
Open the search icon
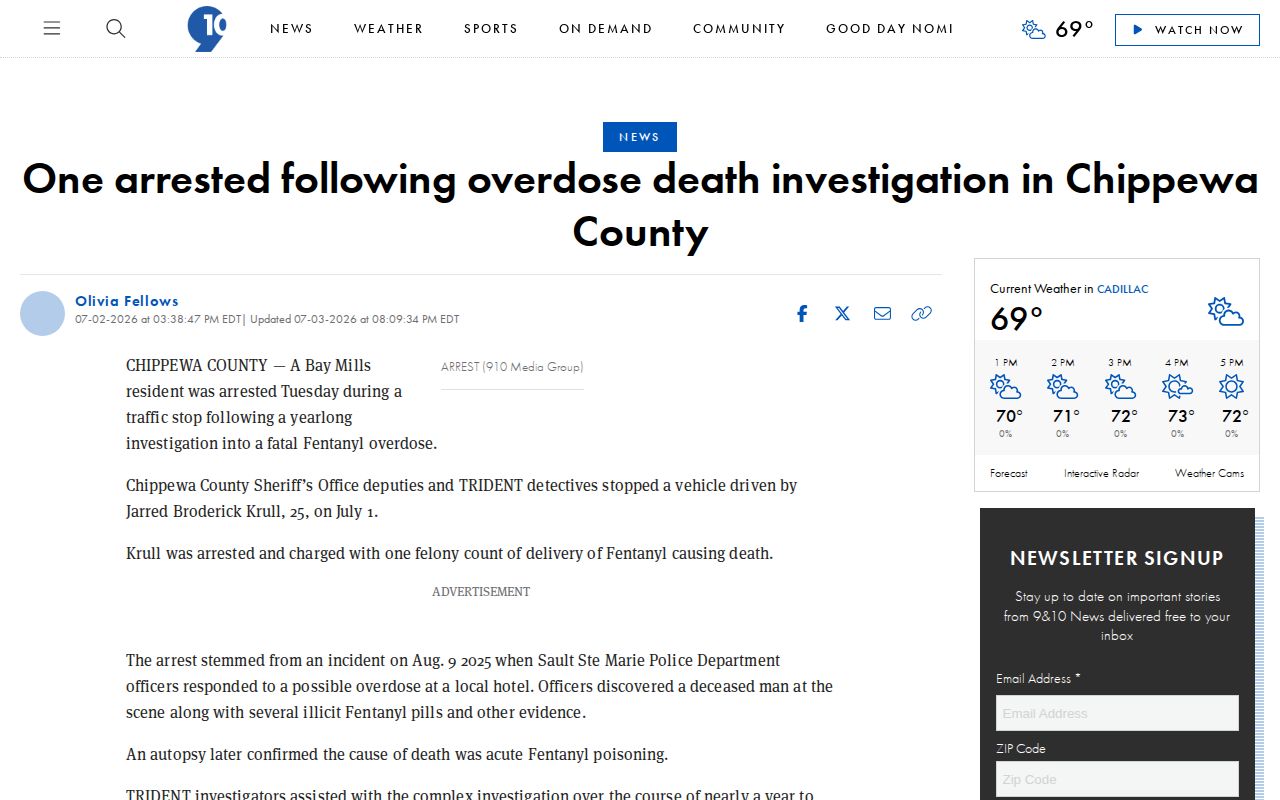(116, 29)
